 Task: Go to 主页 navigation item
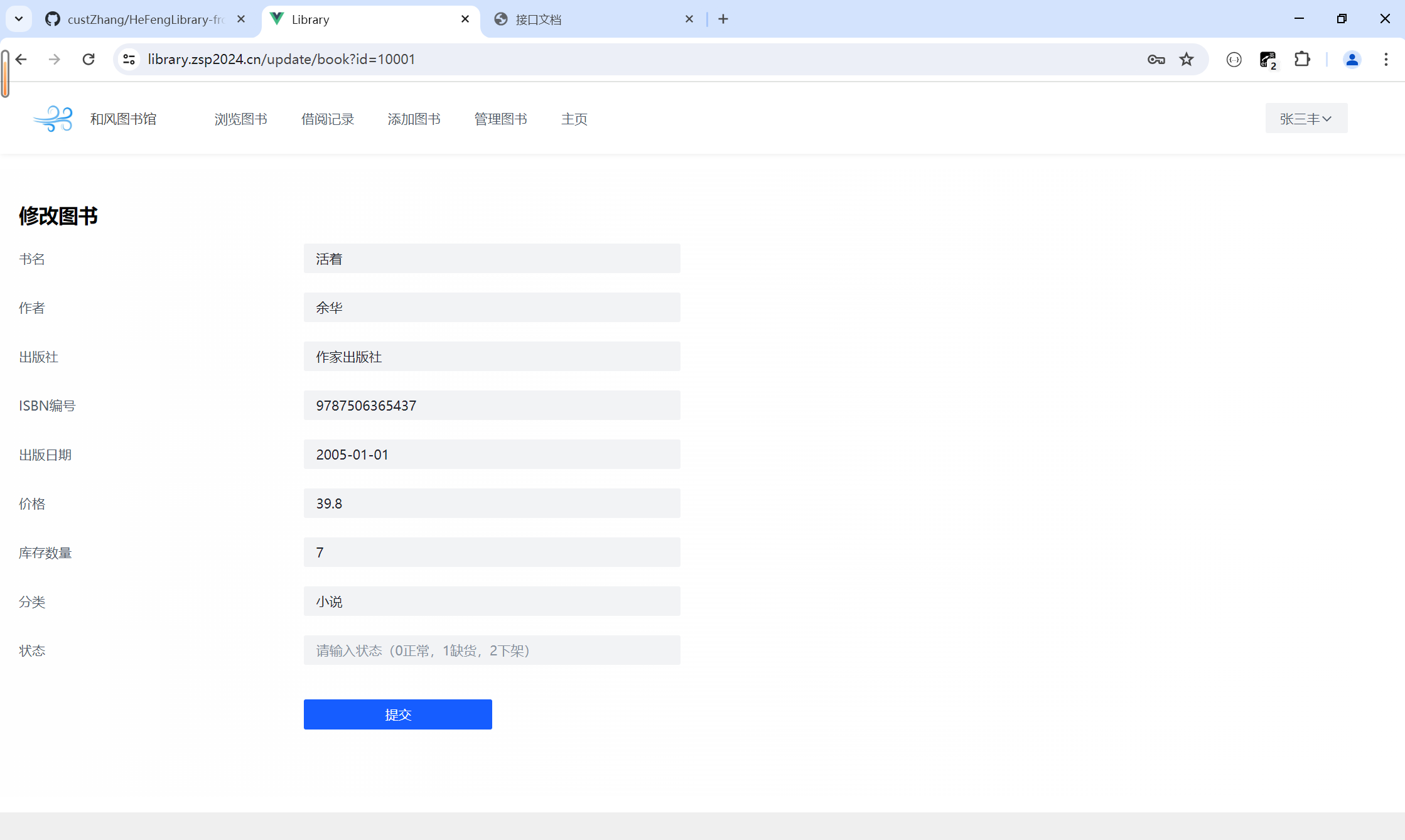click(x=574, y=119)
